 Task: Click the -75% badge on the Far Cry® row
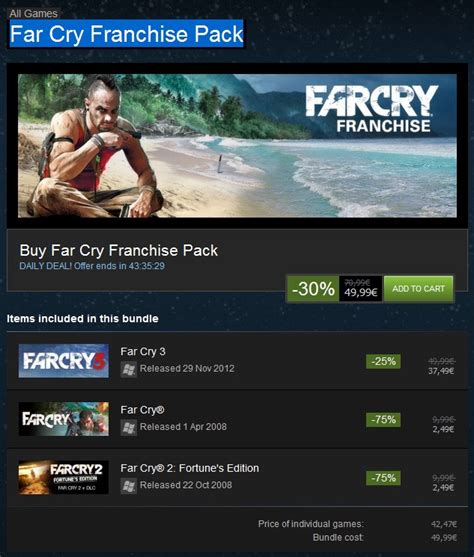pyautogui.click(x=383, y=420)
